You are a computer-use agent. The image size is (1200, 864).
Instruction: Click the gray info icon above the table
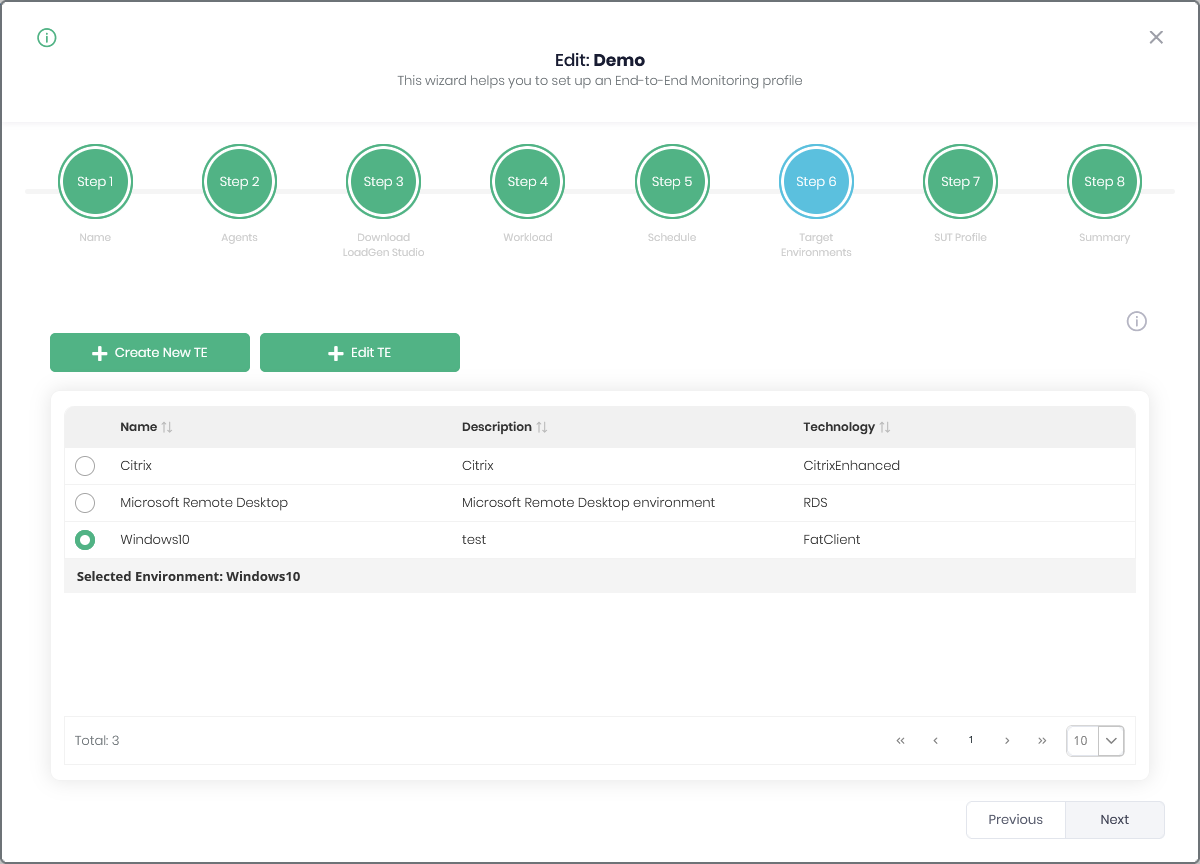tap(1136, 321)
